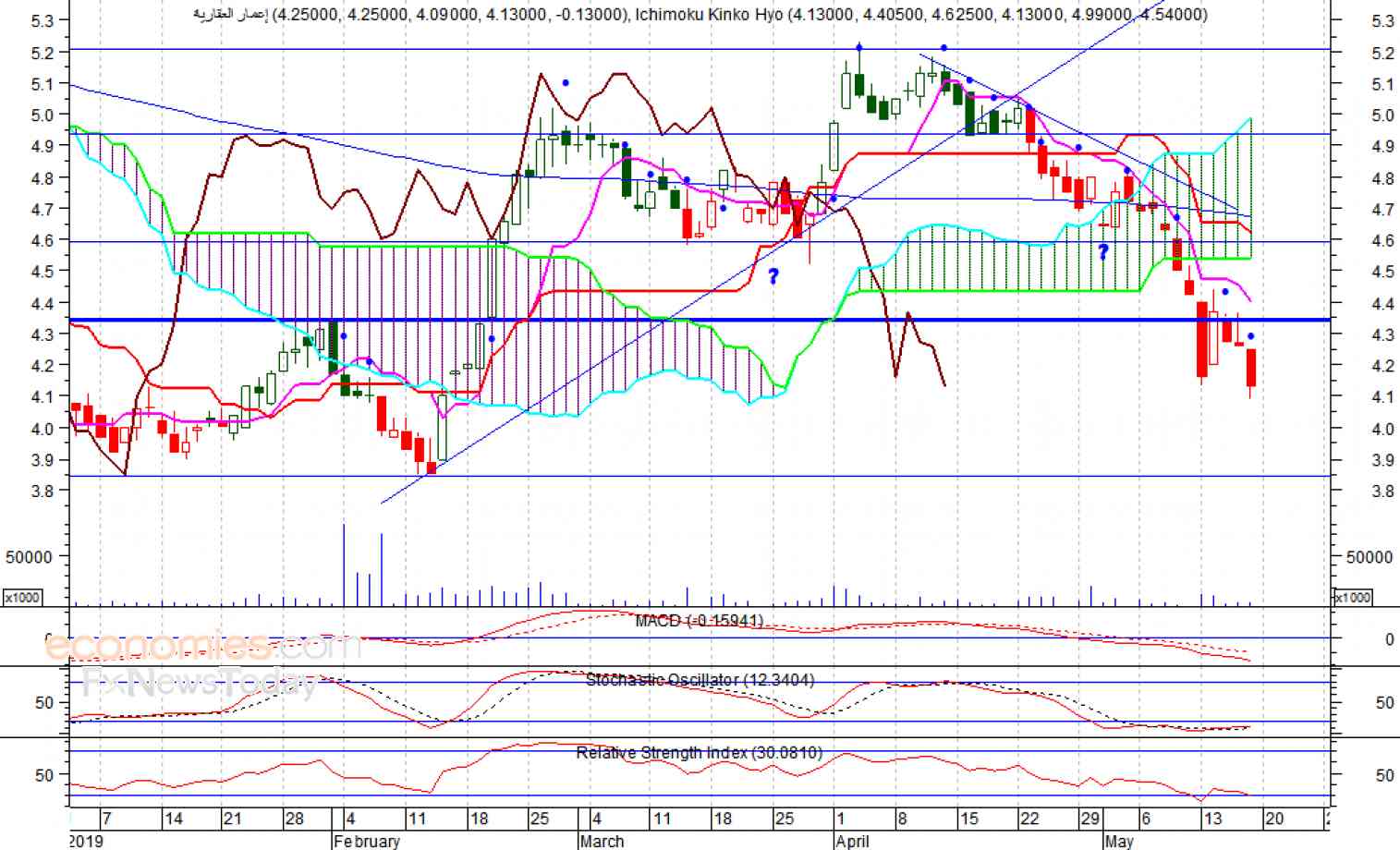Click the April month label
1400x850 pixels.
pos(852,842)
